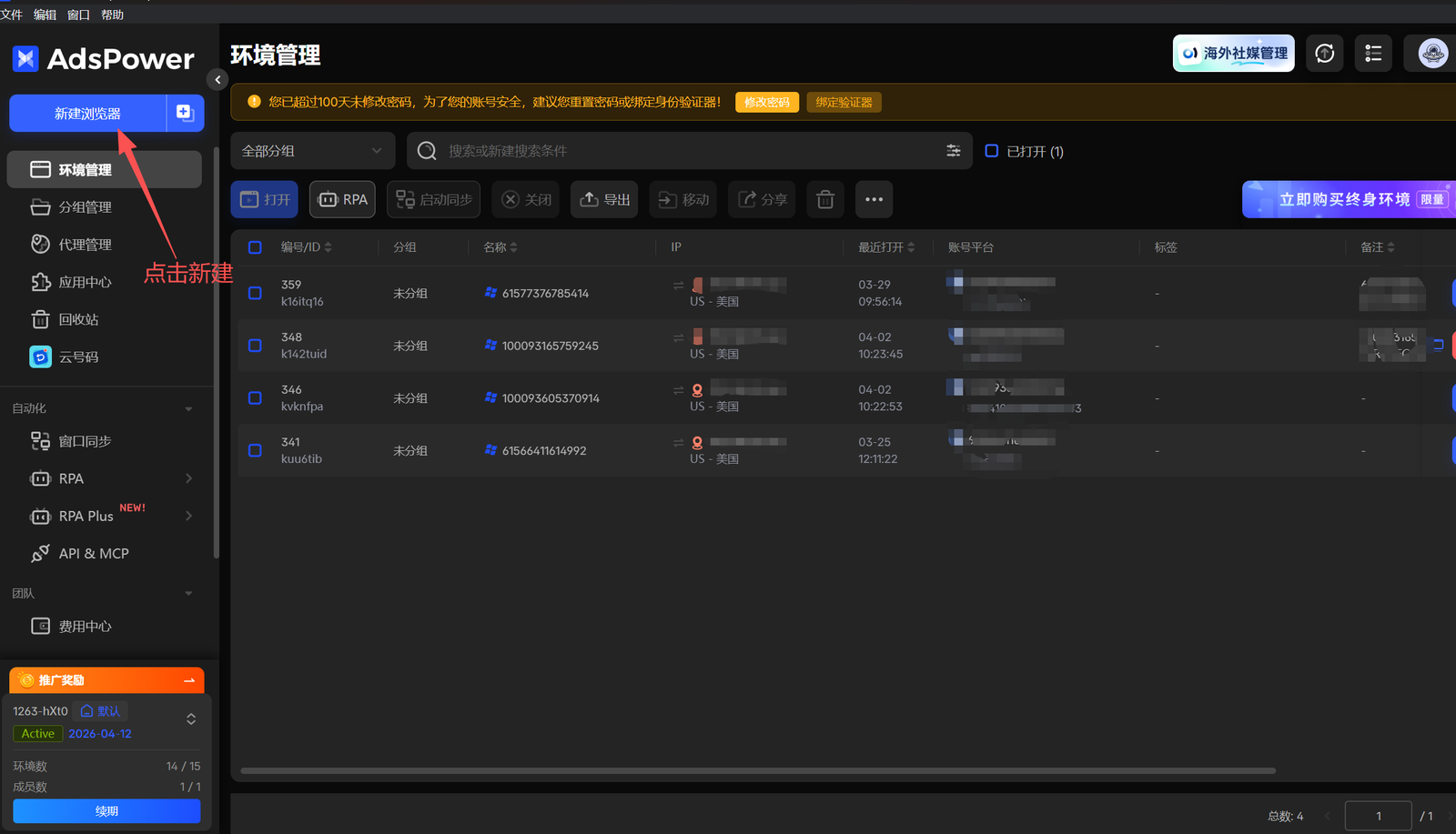The image size is (1456, 834).
Task: Click the RPA toolbar button
Action: pyautogui.click(x=342, y=199)
